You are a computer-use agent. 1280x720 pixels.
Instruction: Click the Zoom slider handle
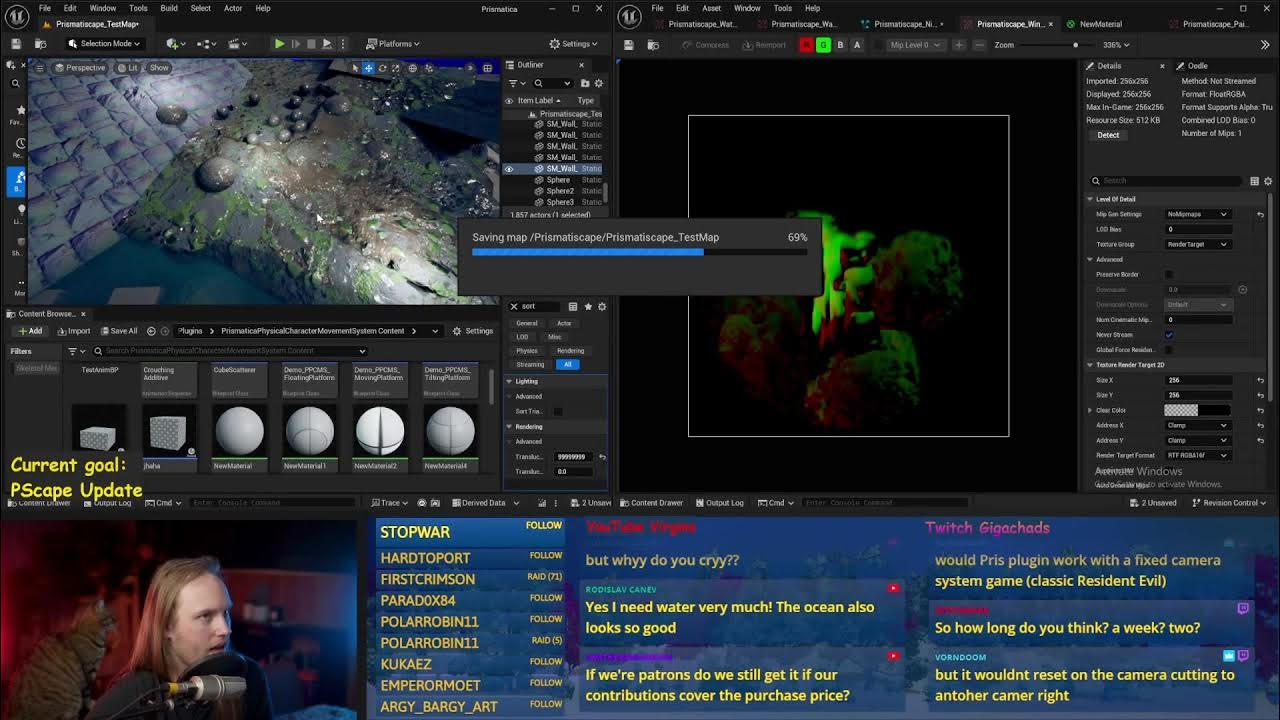coord(1075,45)
